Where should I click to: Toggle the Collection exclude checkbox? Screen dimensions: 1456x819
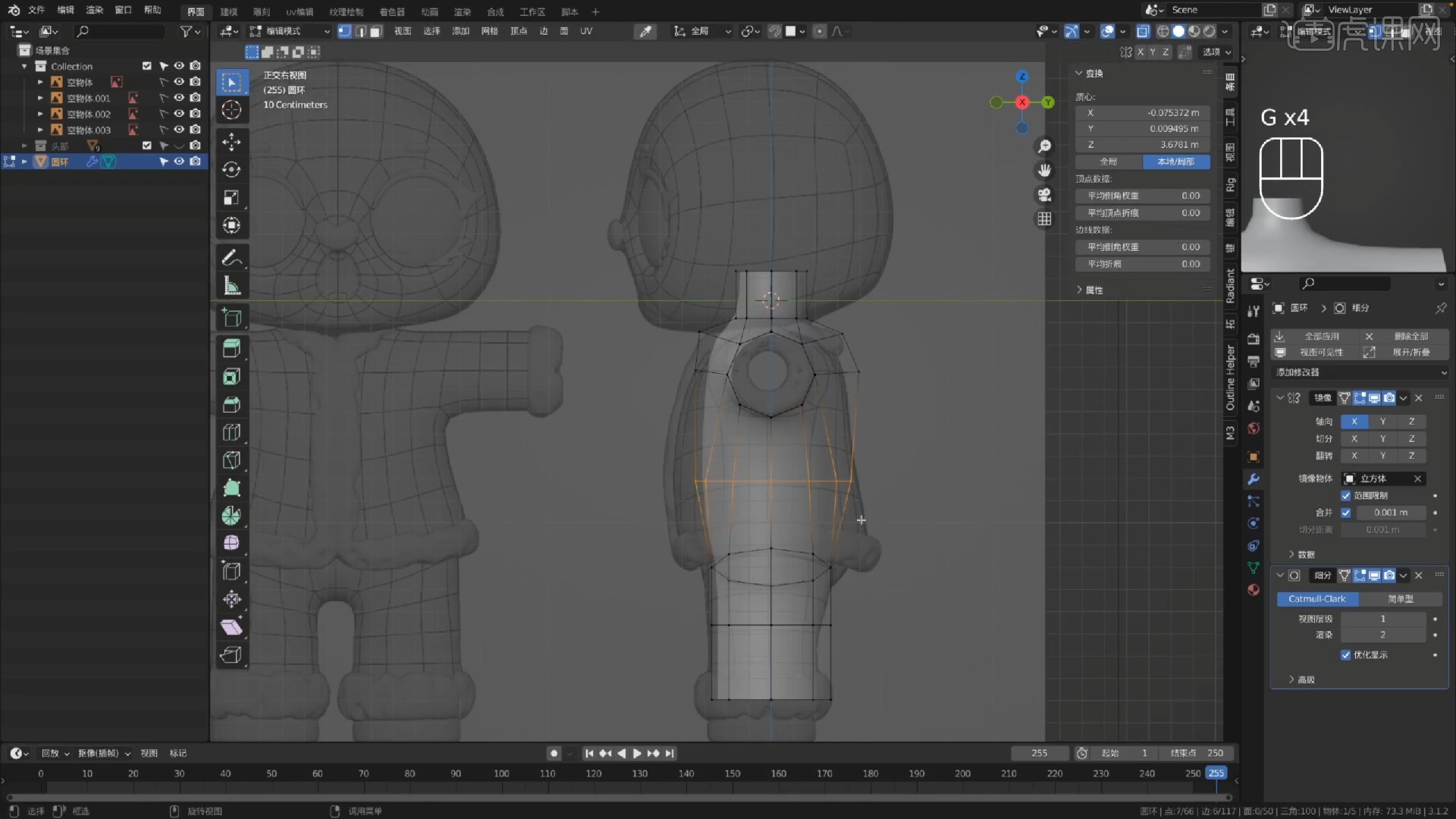tap(147, 66)
